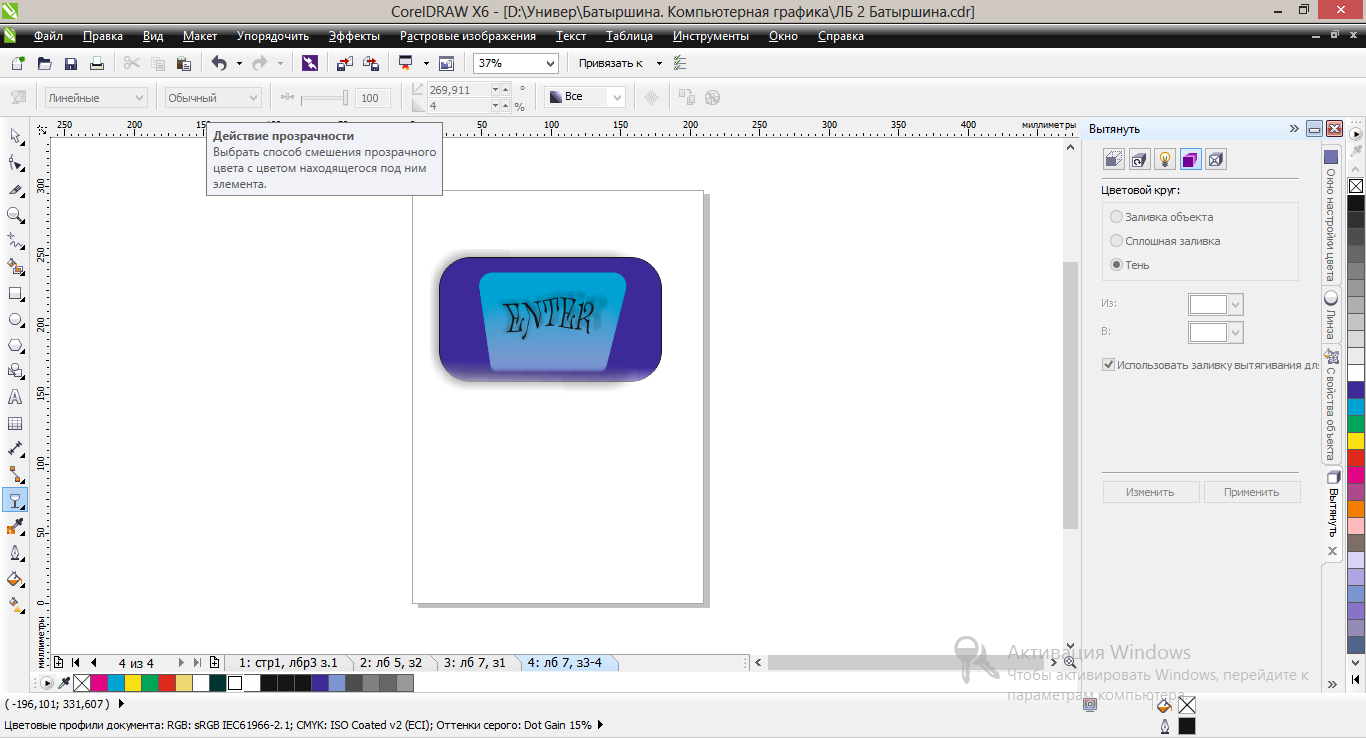Select the Crop tool in toolbox

[x=15, y=189]
